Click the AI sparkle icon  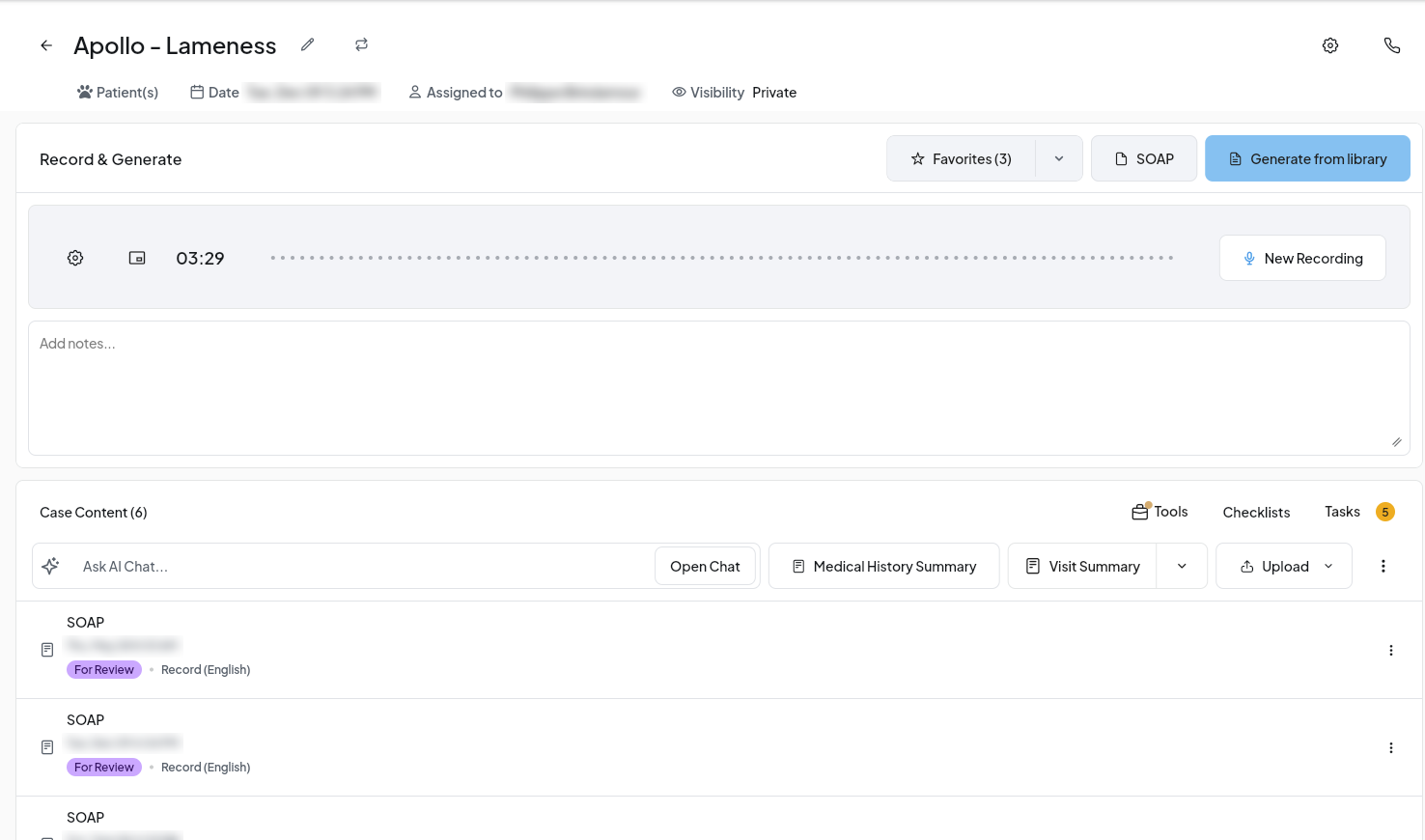[x=51, y=566]
